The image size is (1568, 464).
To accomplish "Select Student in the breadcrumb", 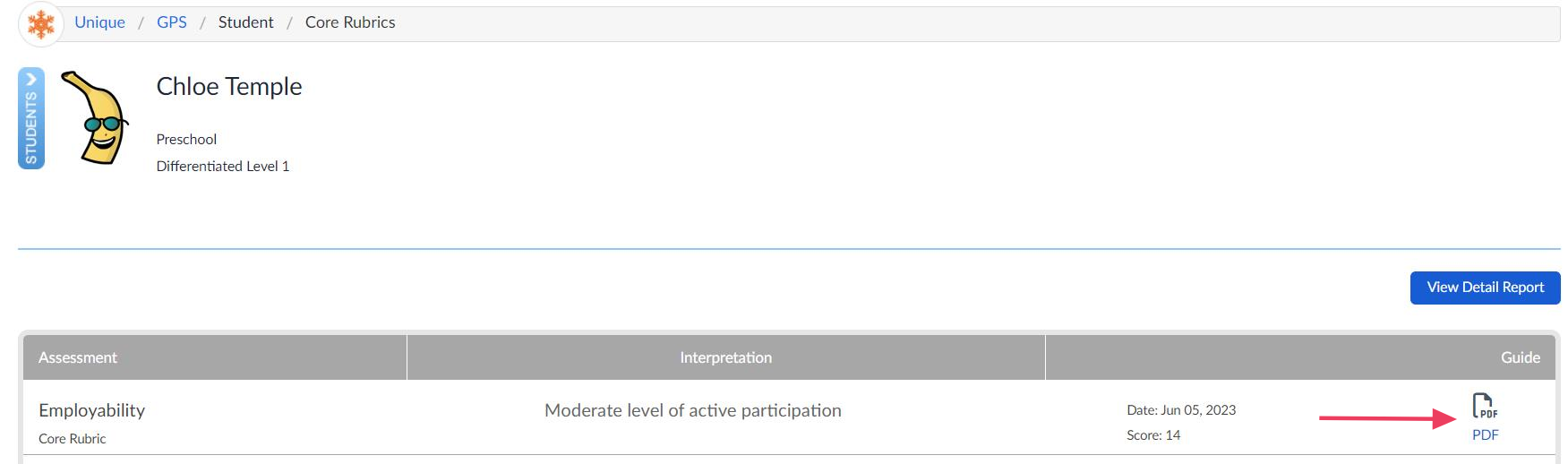I will (x=246, y=22).
